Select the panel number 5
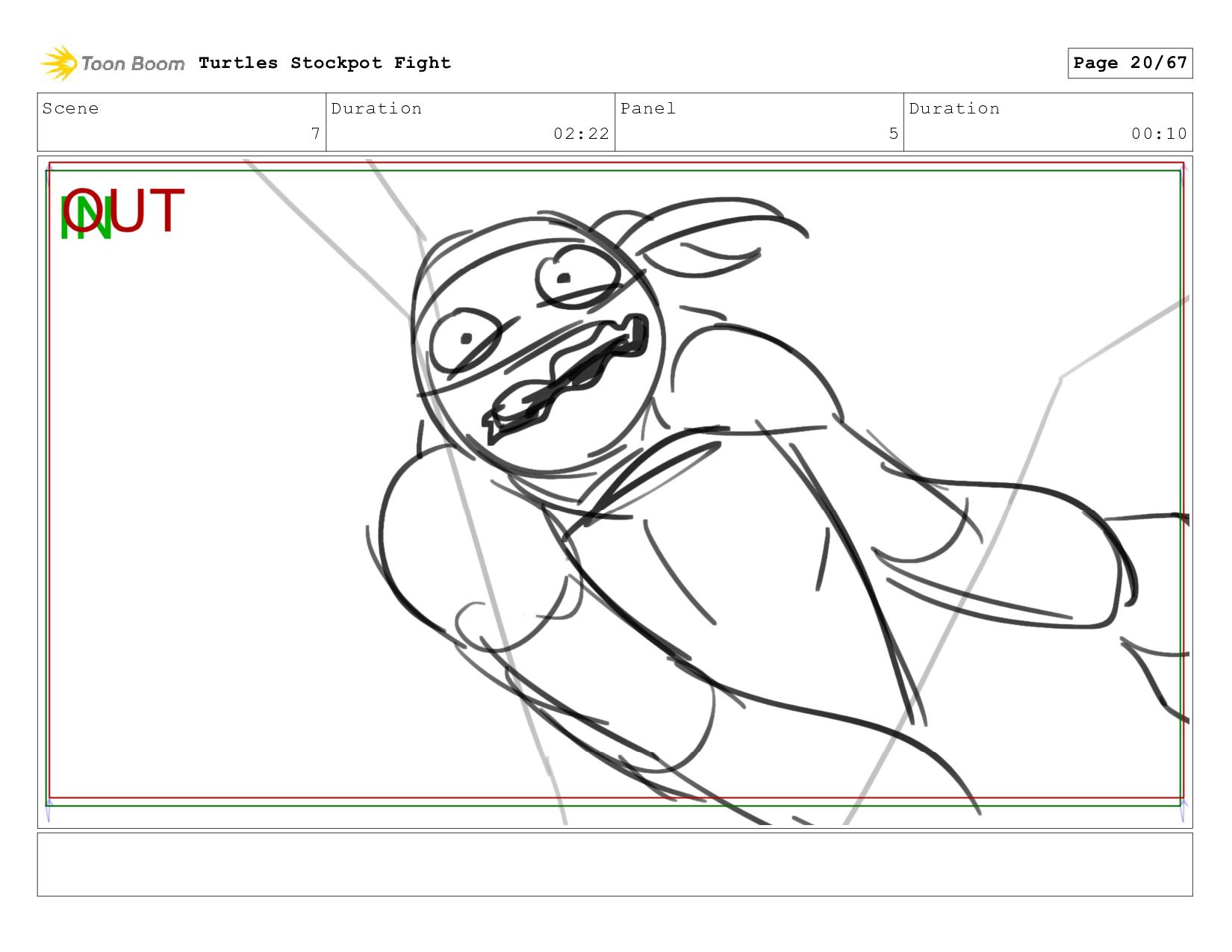Viewport: 1232px width, 952px height. tap(893, 134)
